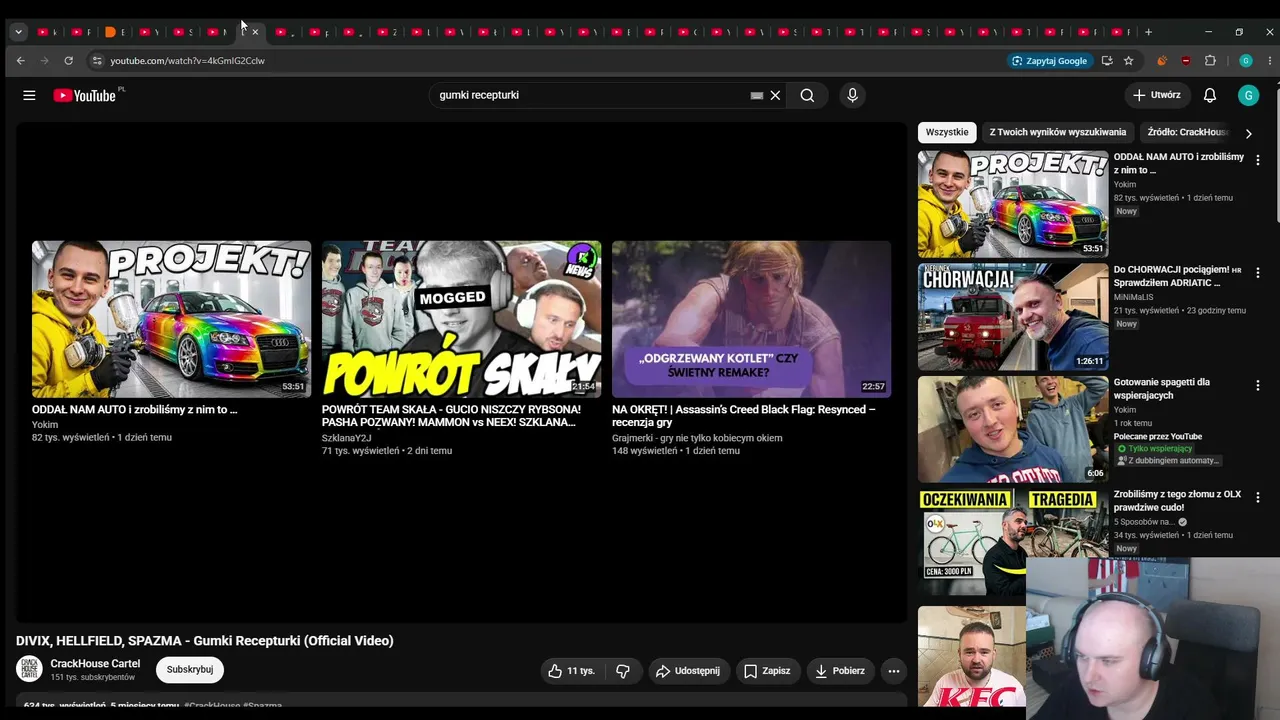The image size is (1280, 720).
Task: Open a new browser tab
Action: (x=1148, y=32)
